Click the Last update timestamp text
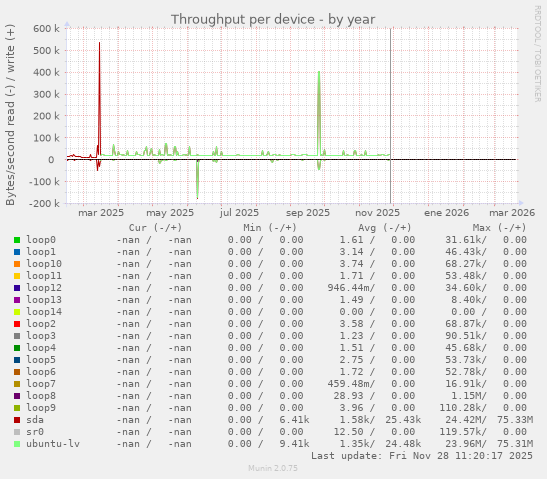547x479 pixels. (422, 456)
